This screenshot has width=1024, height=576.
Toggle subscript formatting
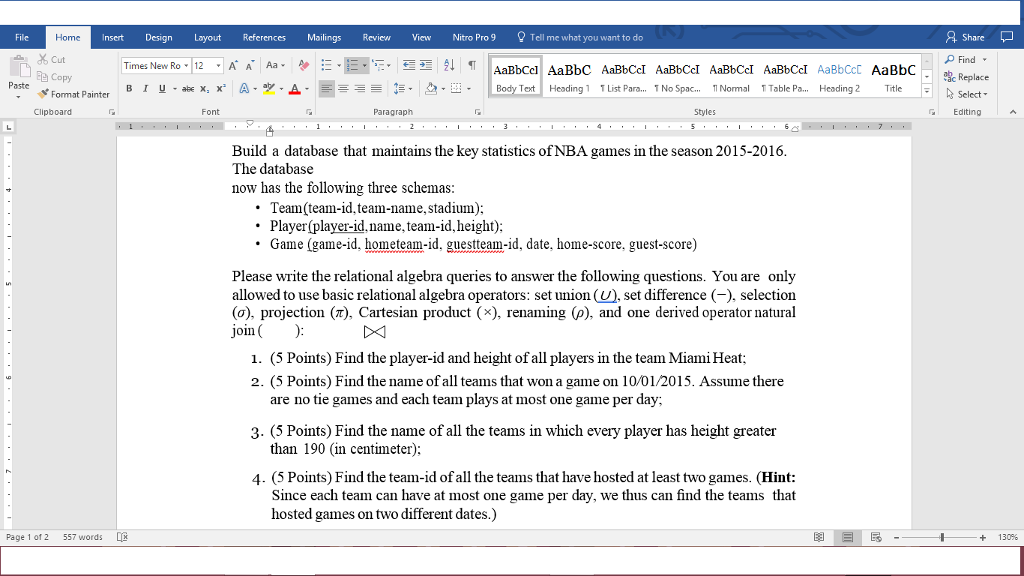coord(202,88)
